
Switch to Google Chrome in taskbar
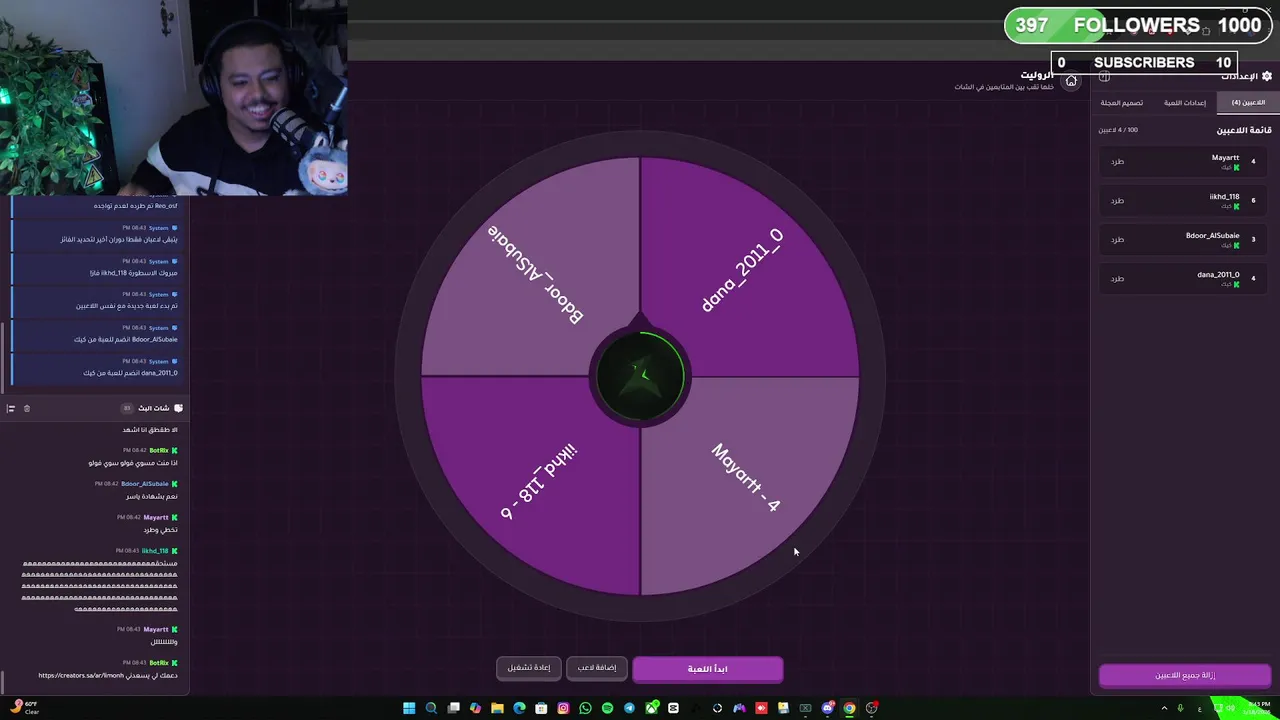pos(849,708)
